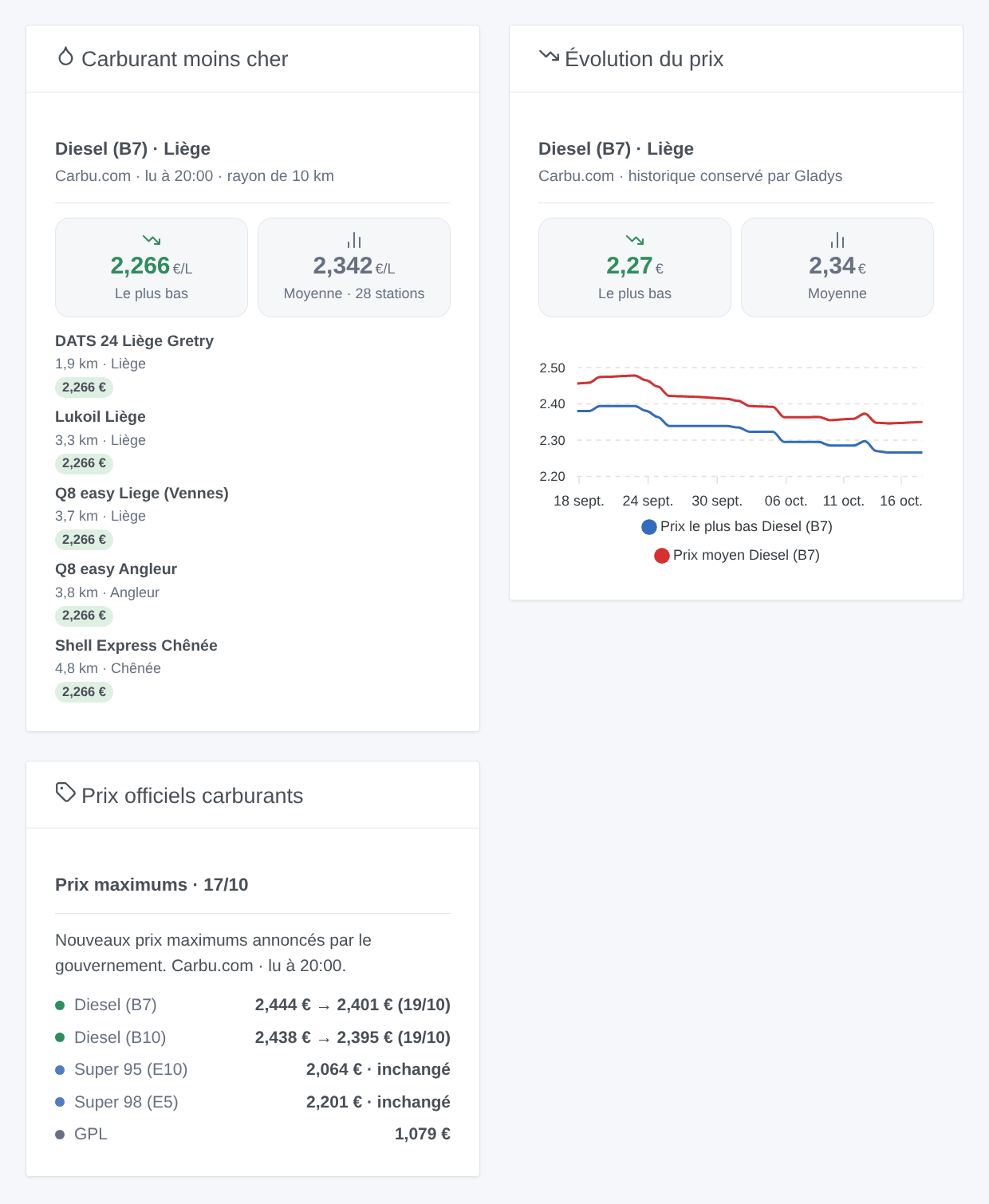Click the blue dot next to Super 95 (E10)

tap(60, 1070)
